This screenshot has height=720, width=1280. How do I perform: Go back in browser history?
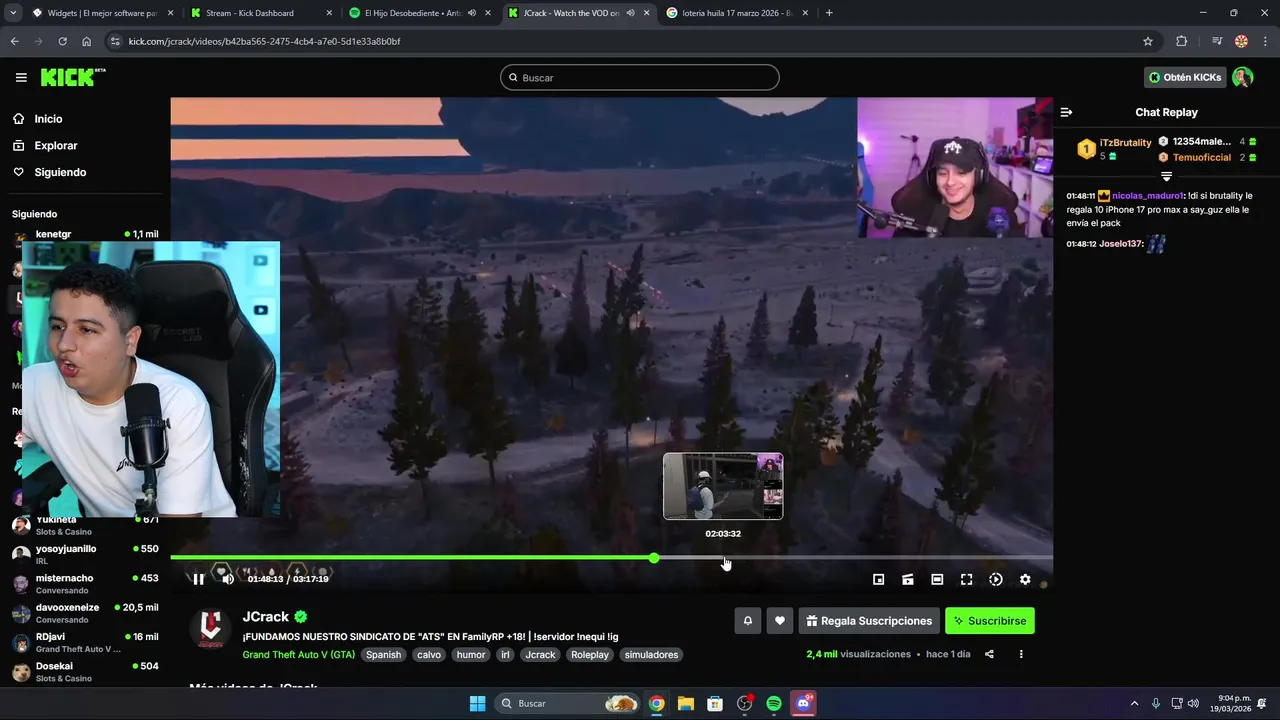(x=14, y=41)
